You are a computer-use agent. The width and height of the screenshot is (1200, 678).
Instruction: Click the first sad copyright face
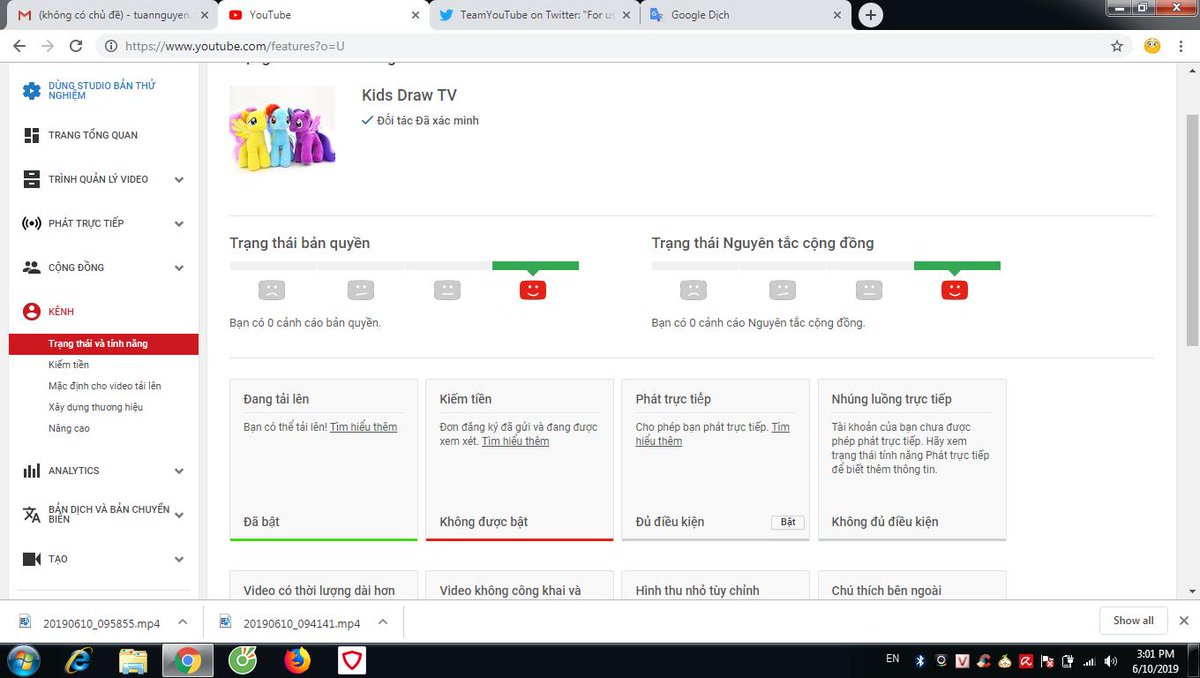(272, 290)
